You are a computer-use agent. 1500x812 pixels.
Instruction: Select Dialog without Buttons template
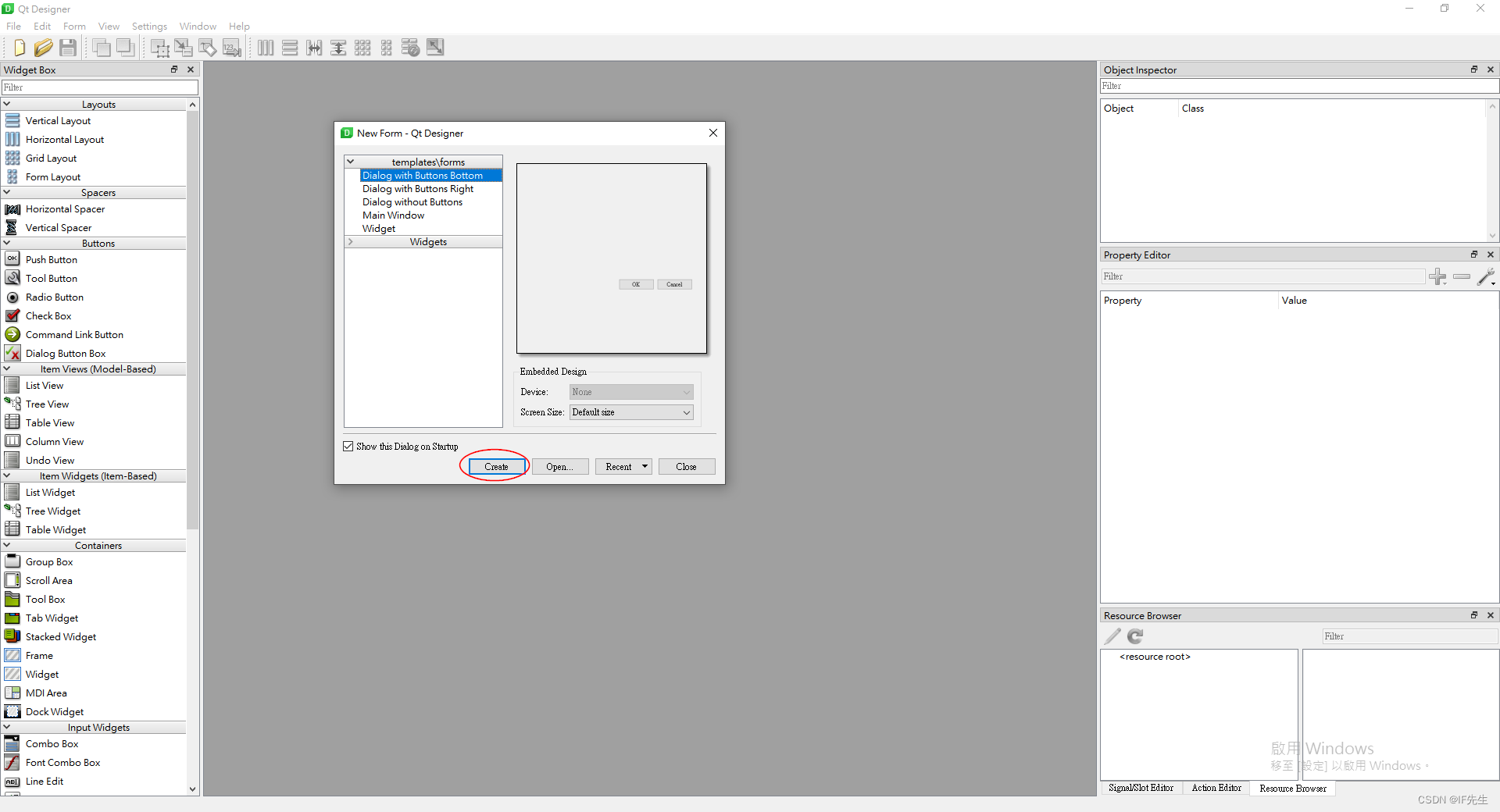412,202
